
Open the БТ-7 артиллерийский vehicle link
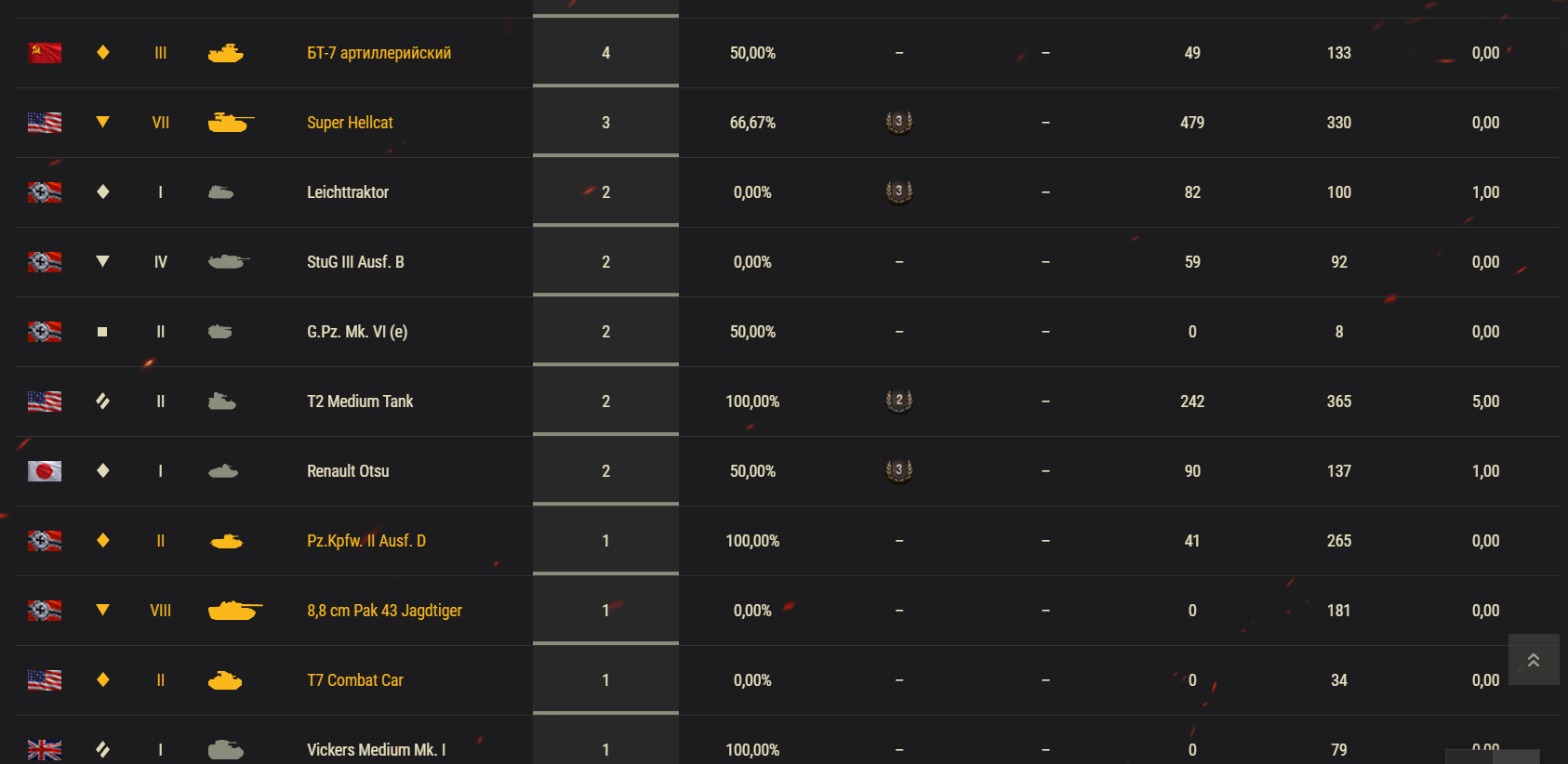tap(379, 53)
